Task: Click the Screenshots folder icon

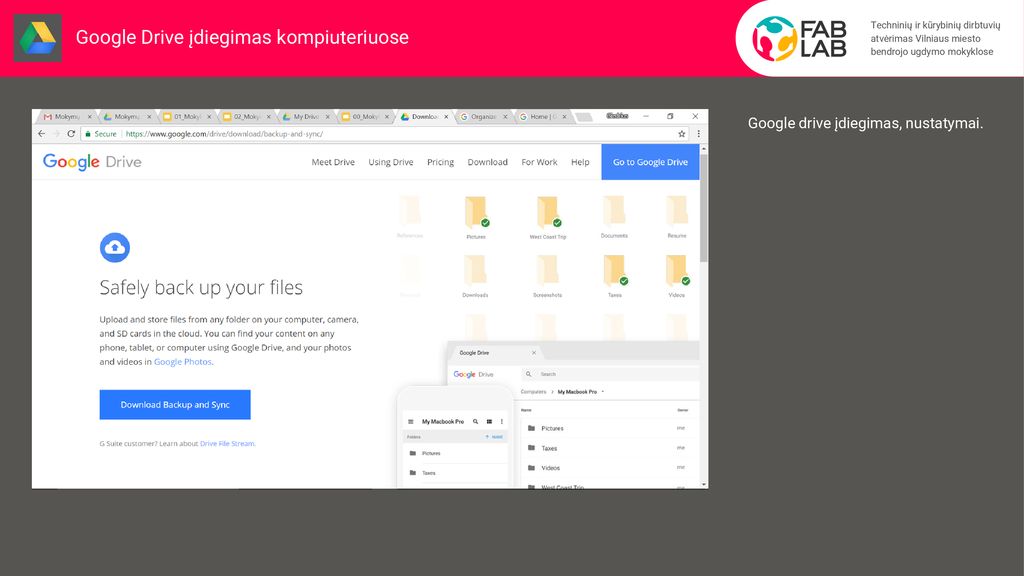Action: pos(547,270)
